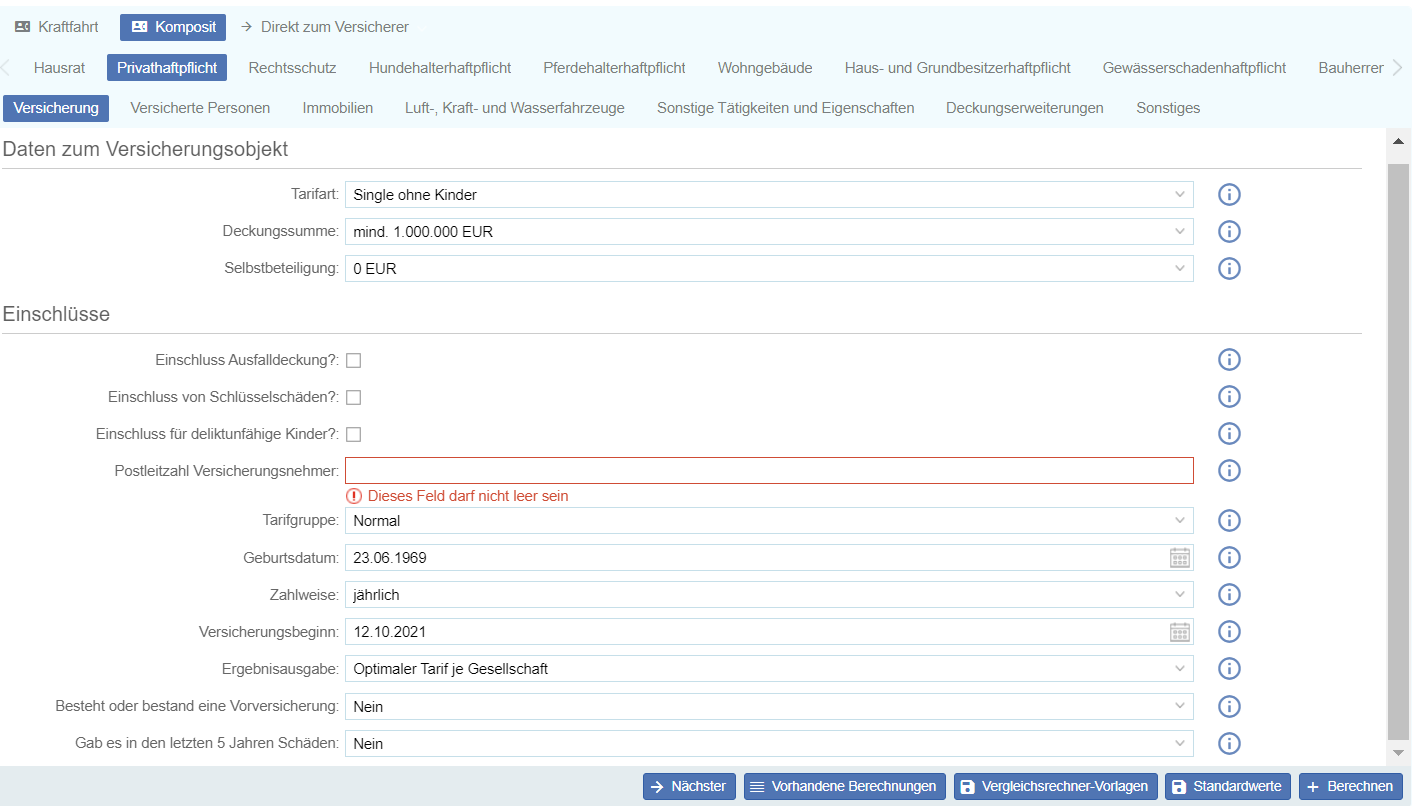Open calendar picker for Versicherungsbeginn

(1180, 632)
